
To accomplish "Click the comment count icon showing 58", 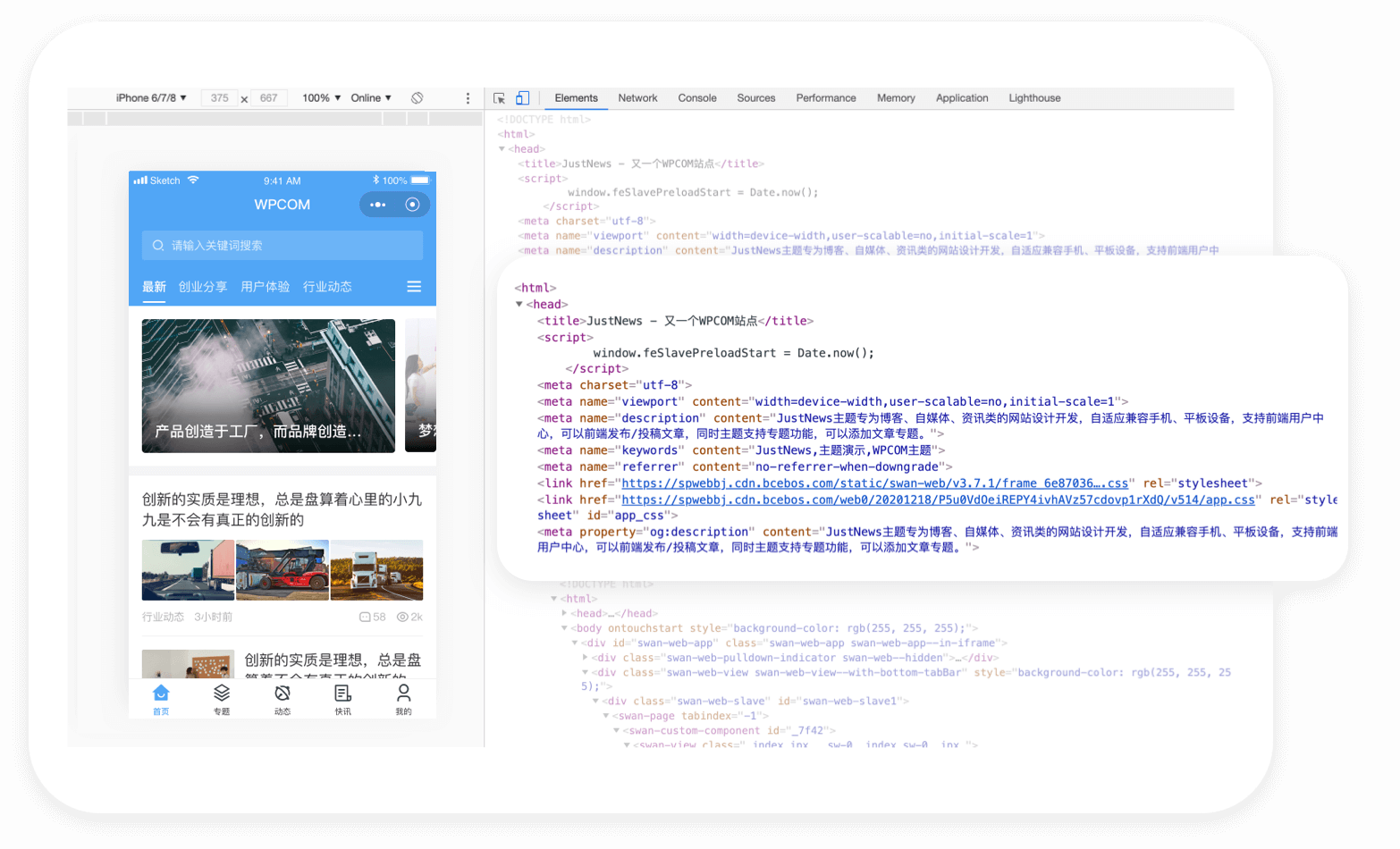I will 365,618.
